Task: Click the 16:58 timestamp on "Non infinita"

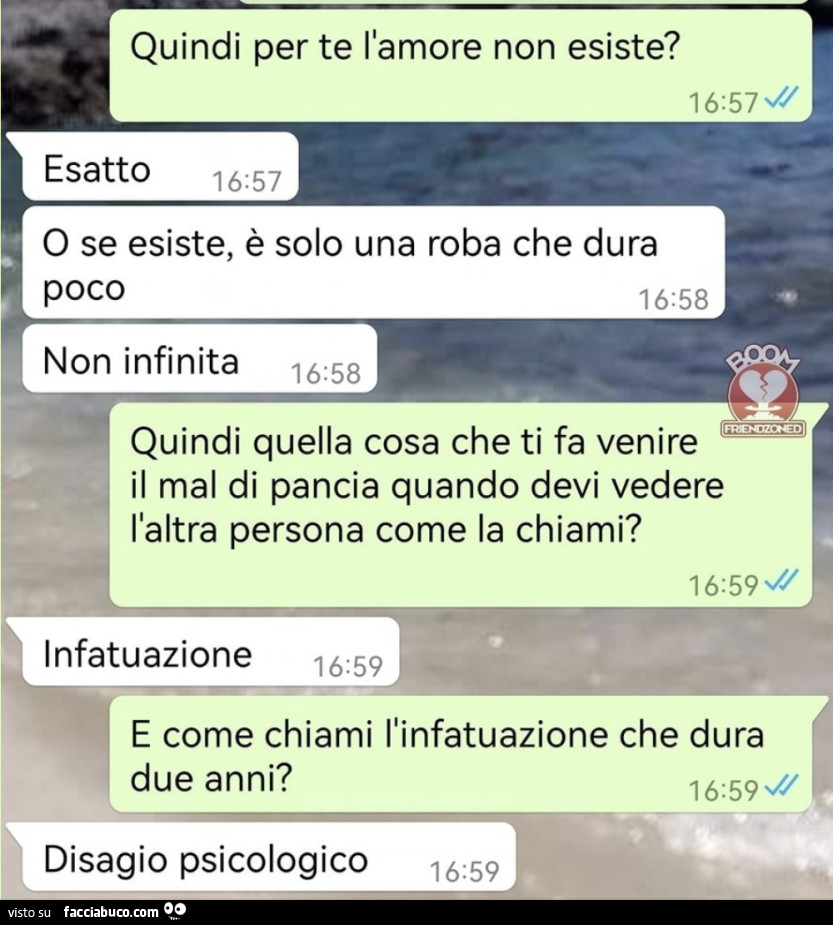Action: tap(326, 373)
